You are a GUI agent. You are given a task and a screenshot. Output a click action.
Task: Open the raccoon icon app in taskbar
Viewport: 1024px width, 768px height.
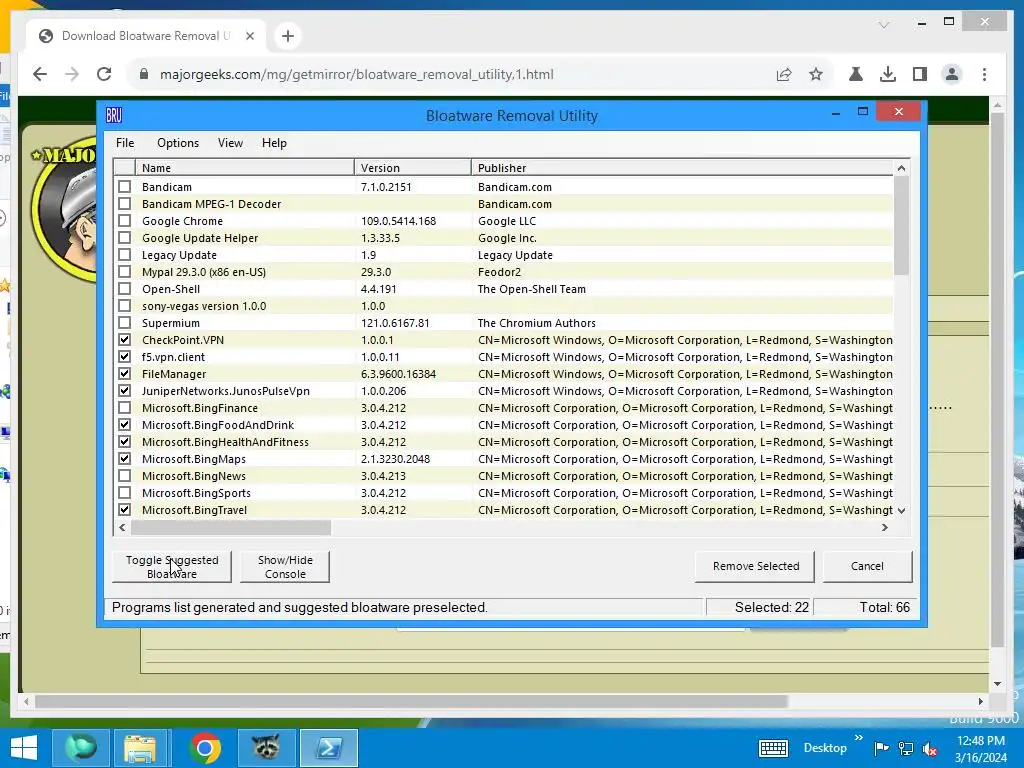pos(266,748)
